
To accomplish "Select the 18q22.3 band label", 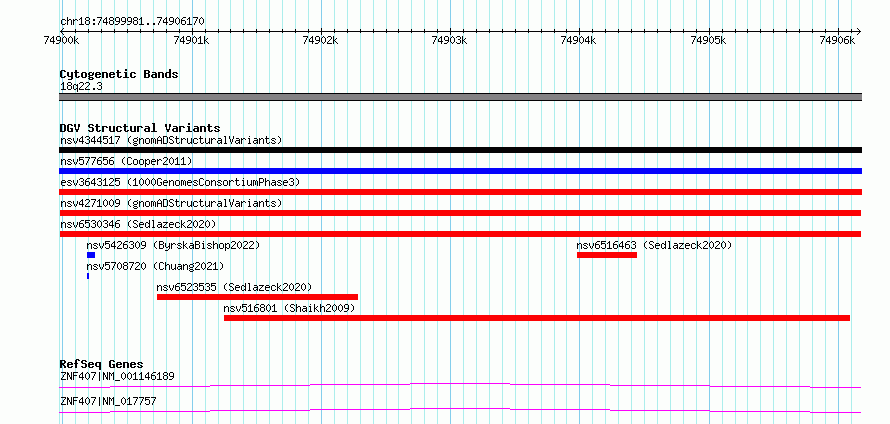I will click(x=81, y=87).
